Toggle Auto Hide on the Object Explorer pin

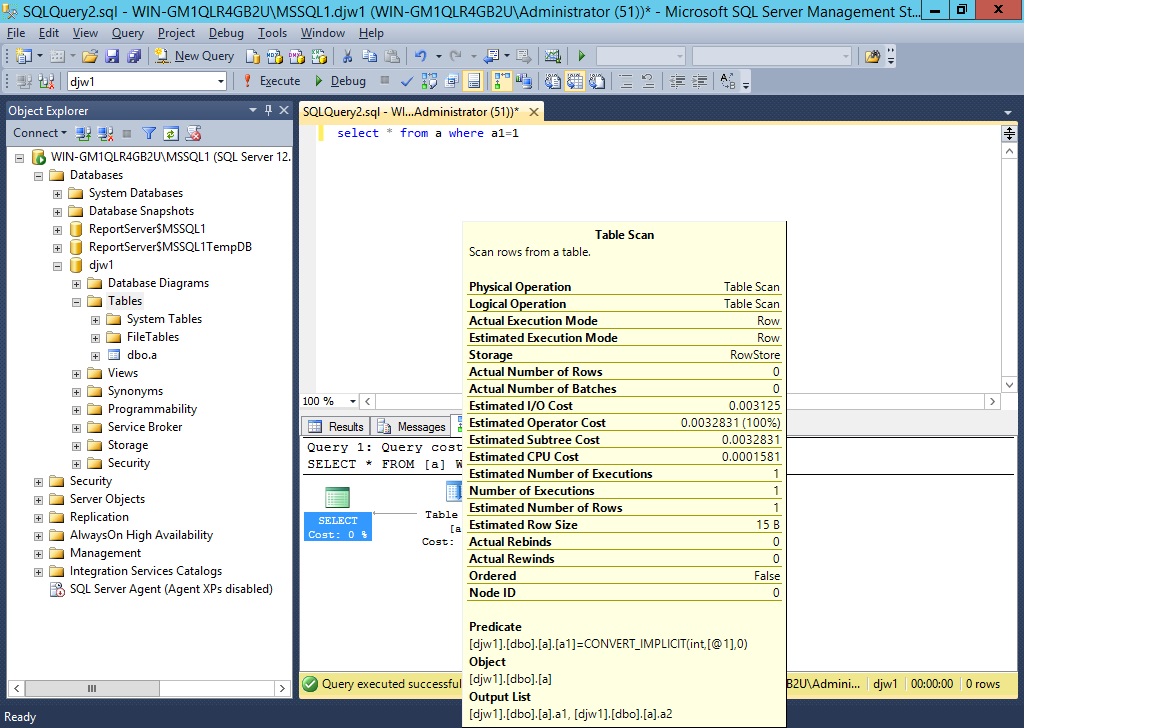click(269, 110)
